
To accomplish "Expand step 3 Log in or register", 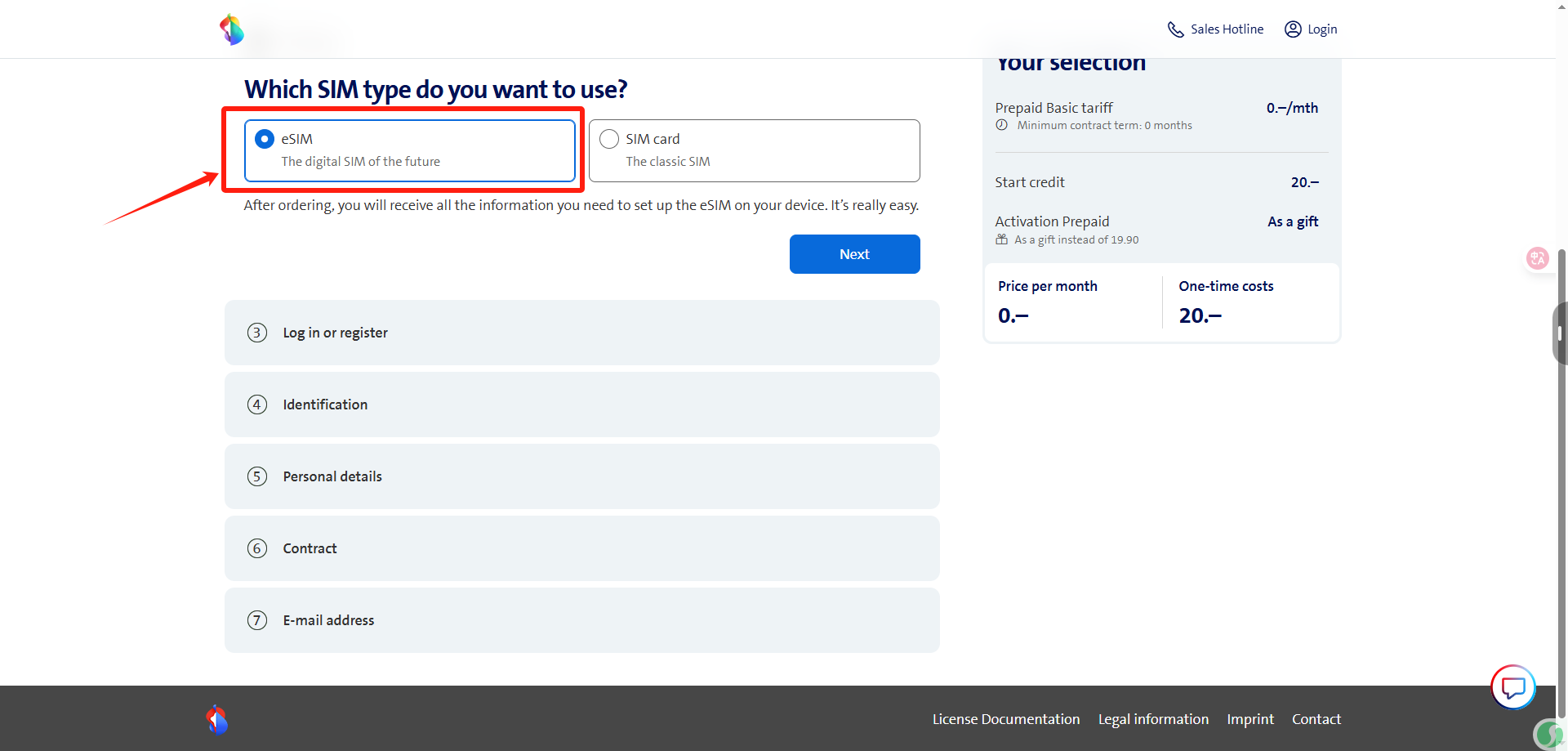I will (582, 333).
